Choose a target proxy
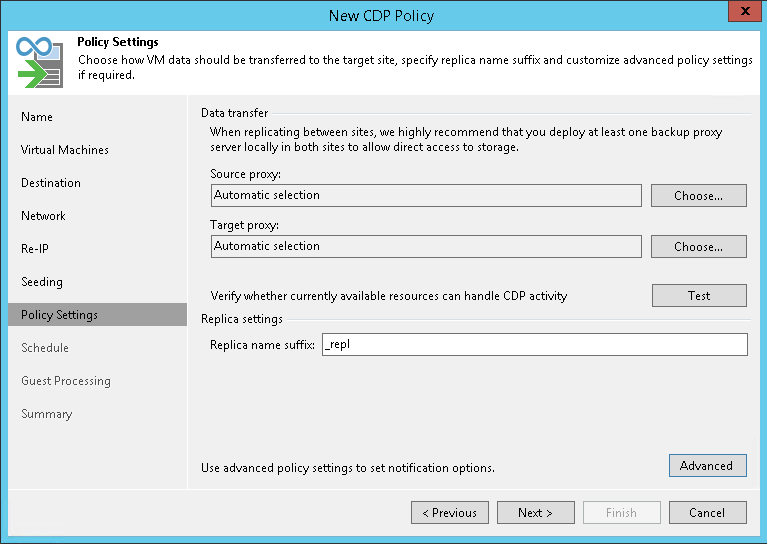The image size is (767, 544). tap(698, 247)
